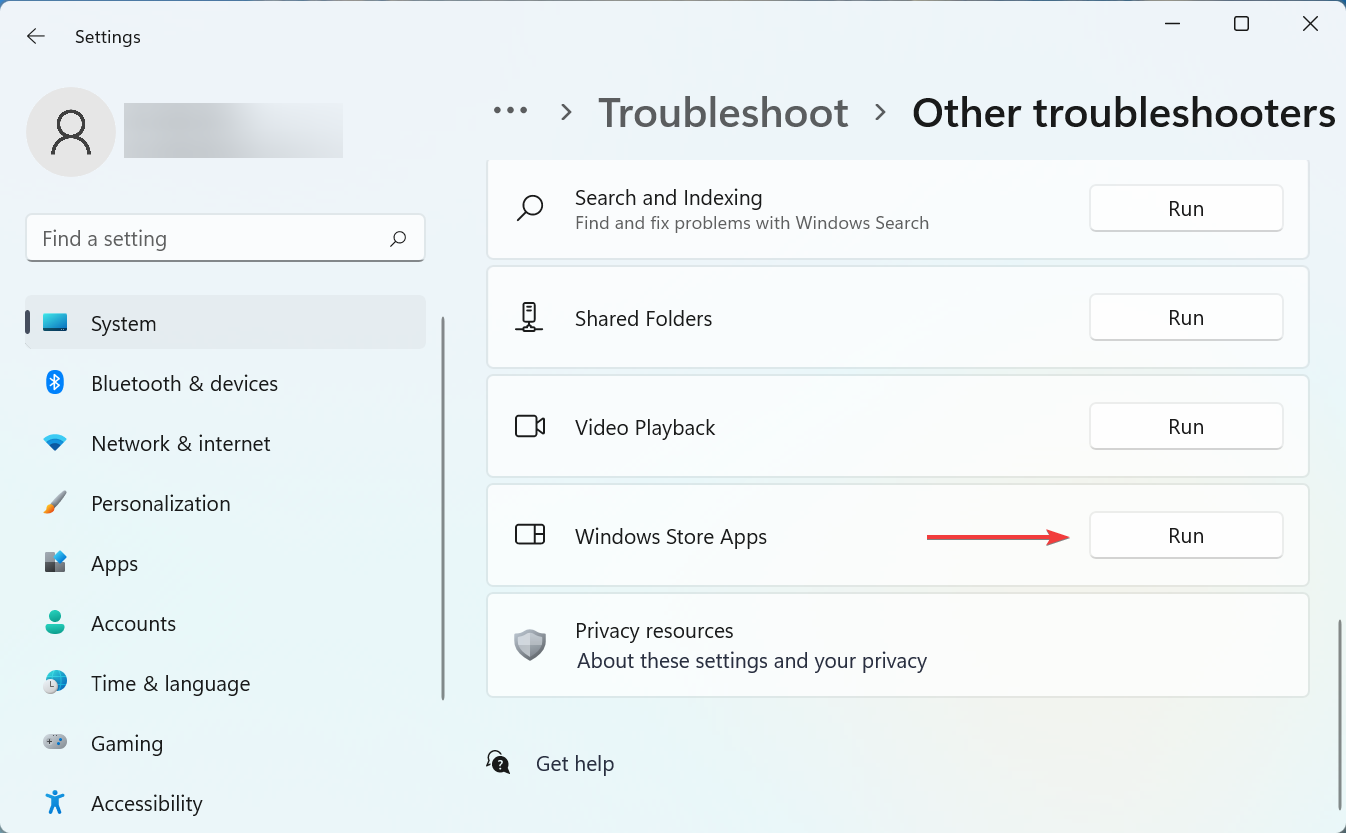The height and width of the screenshot is (833, 1346).
Task: Click the Get help question icon
Action: click(x=497, y=762)
